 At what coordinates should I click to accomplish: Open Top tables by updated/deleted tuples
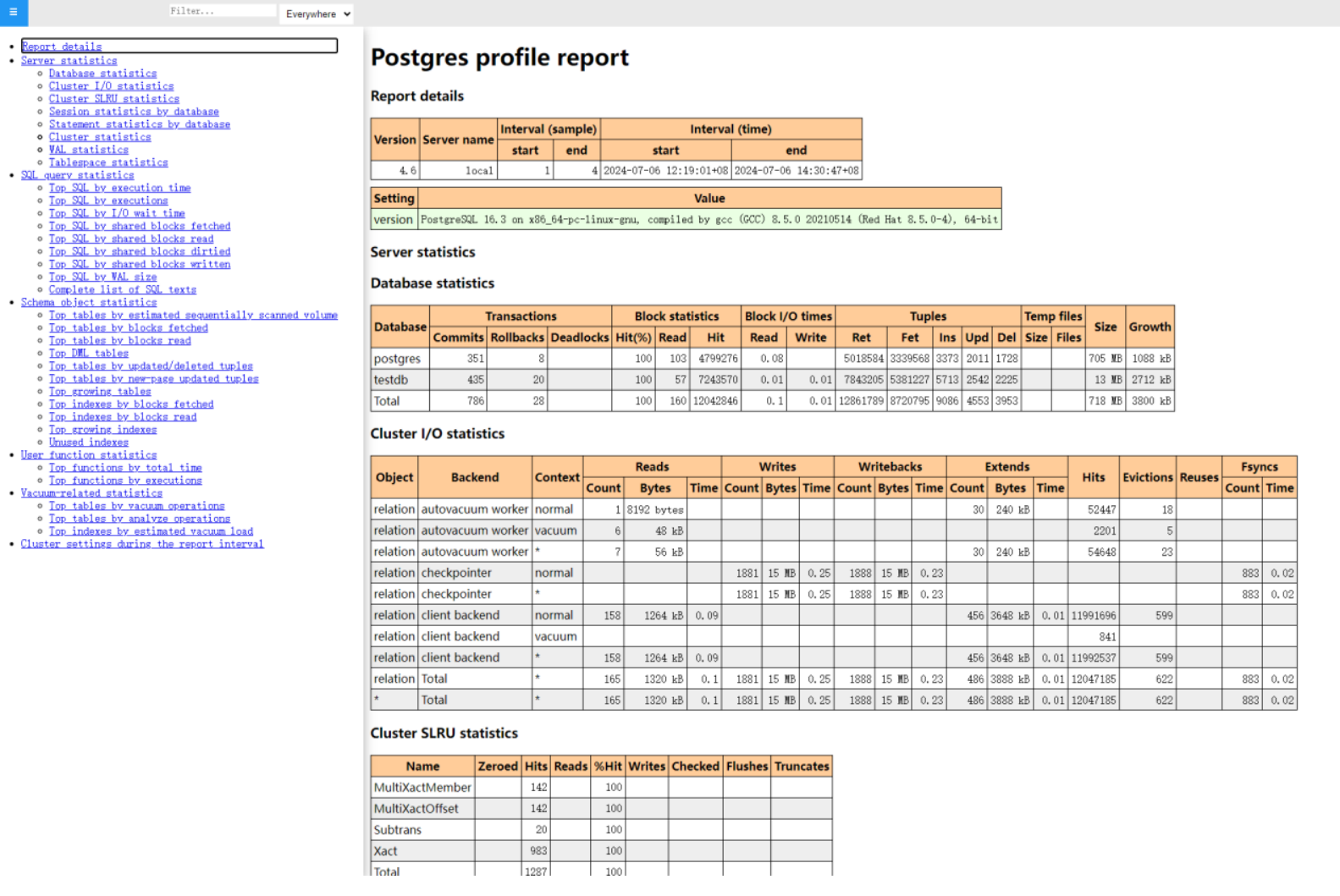pyautogui.click(x=151, y=366)
